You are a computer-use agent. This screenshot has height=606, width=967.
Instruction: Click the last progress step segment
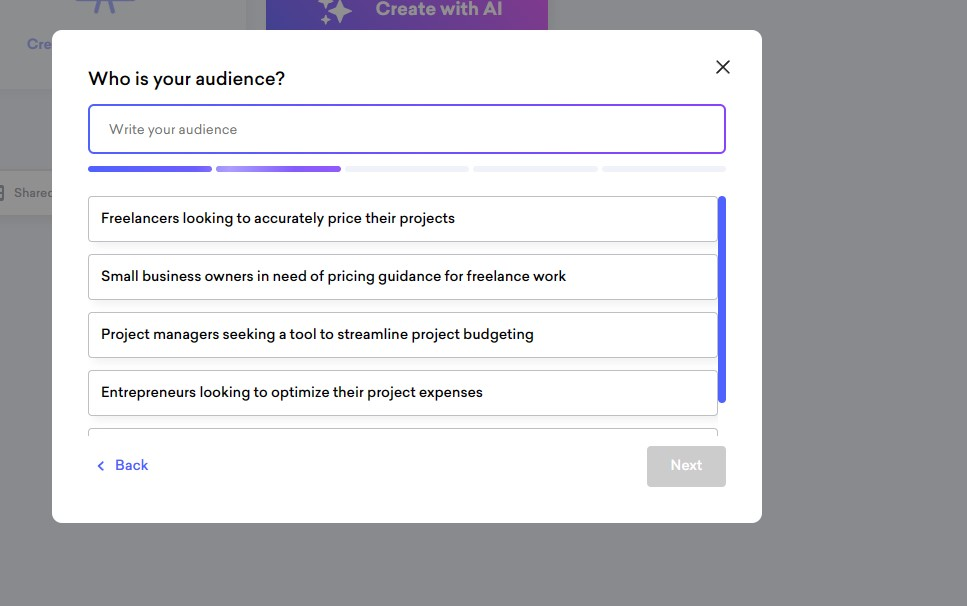pyautogui.click(x=664, y=169)
